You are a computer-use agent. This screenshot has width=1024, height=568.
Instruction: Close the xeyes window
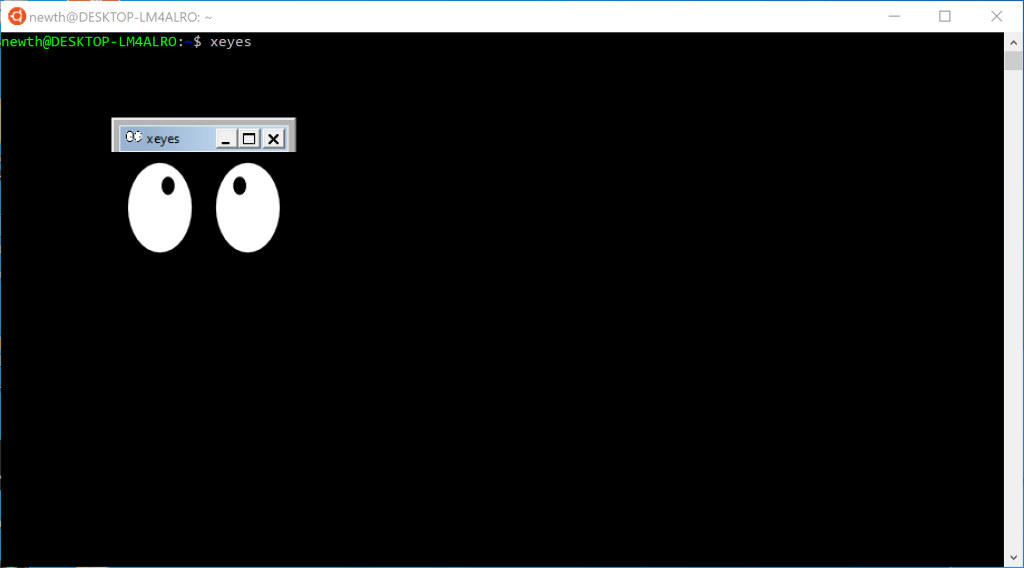pyautogui.click(x=273, y=139)
